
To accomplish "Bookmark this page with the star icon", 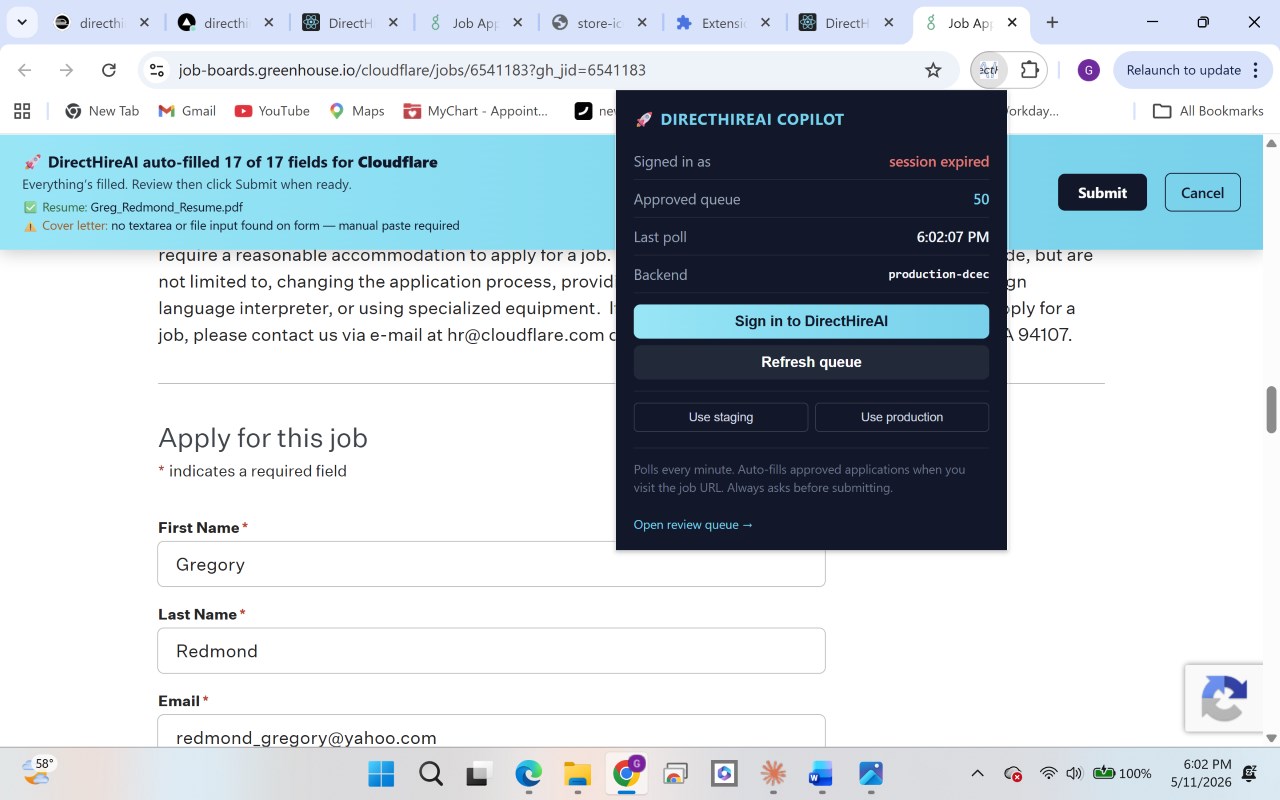I will click(x=933, y=70).
